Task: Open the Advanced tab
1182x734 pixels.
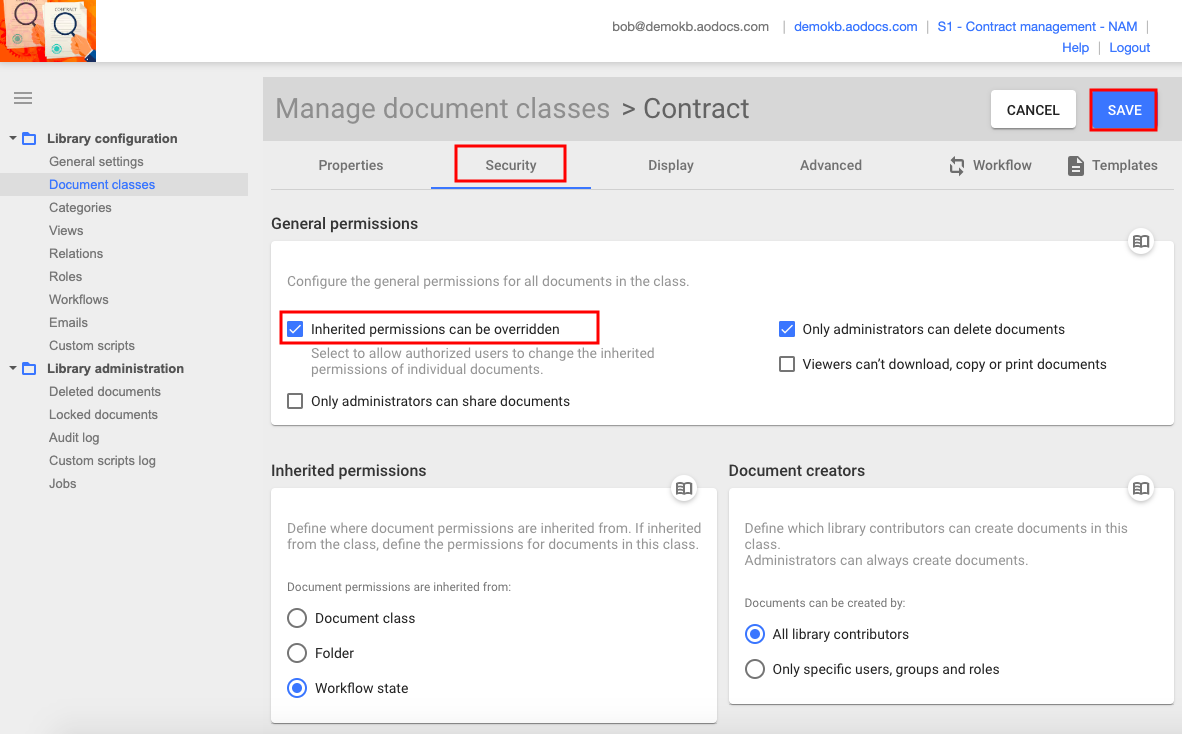Action: (x=830, y=166)
